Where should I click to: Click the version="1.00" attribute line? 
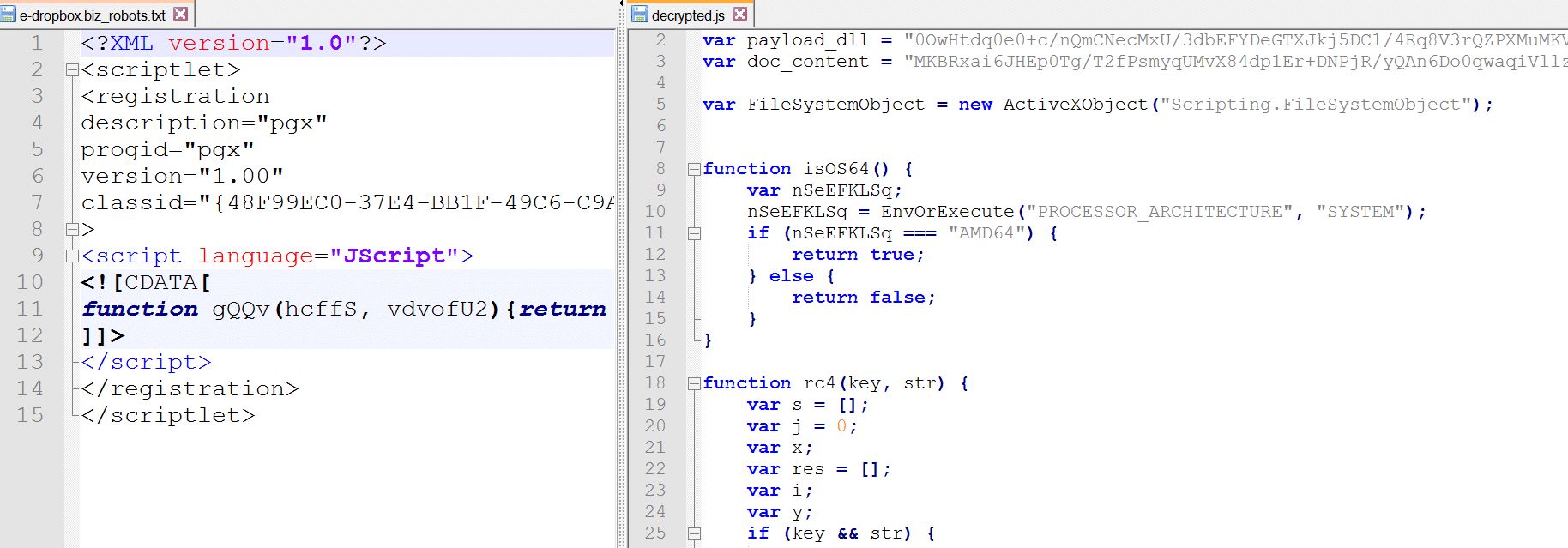(x=182, y=177)
